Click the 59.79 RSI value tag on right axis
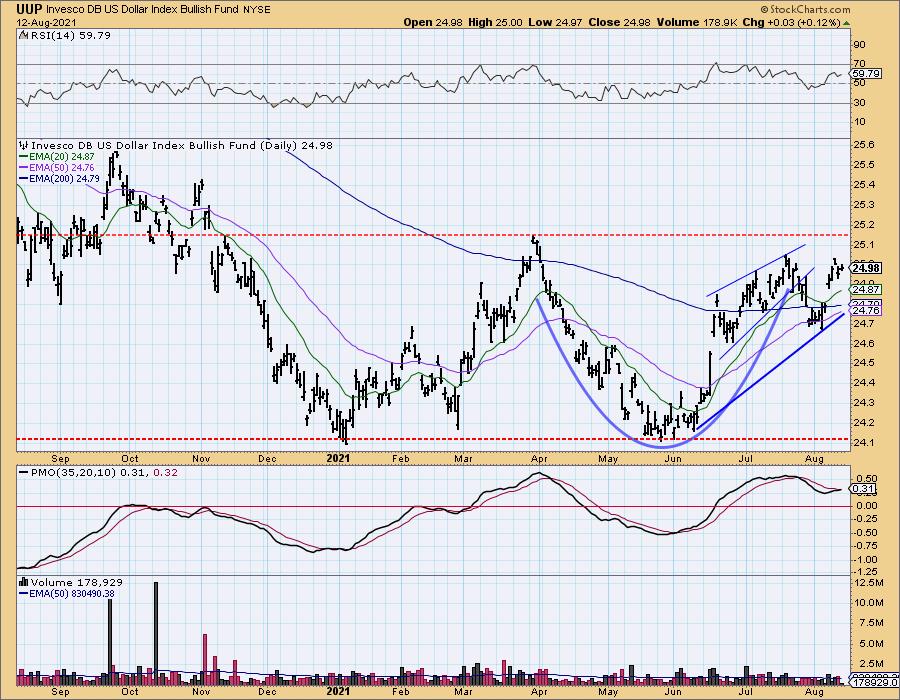 coord(866,73)
